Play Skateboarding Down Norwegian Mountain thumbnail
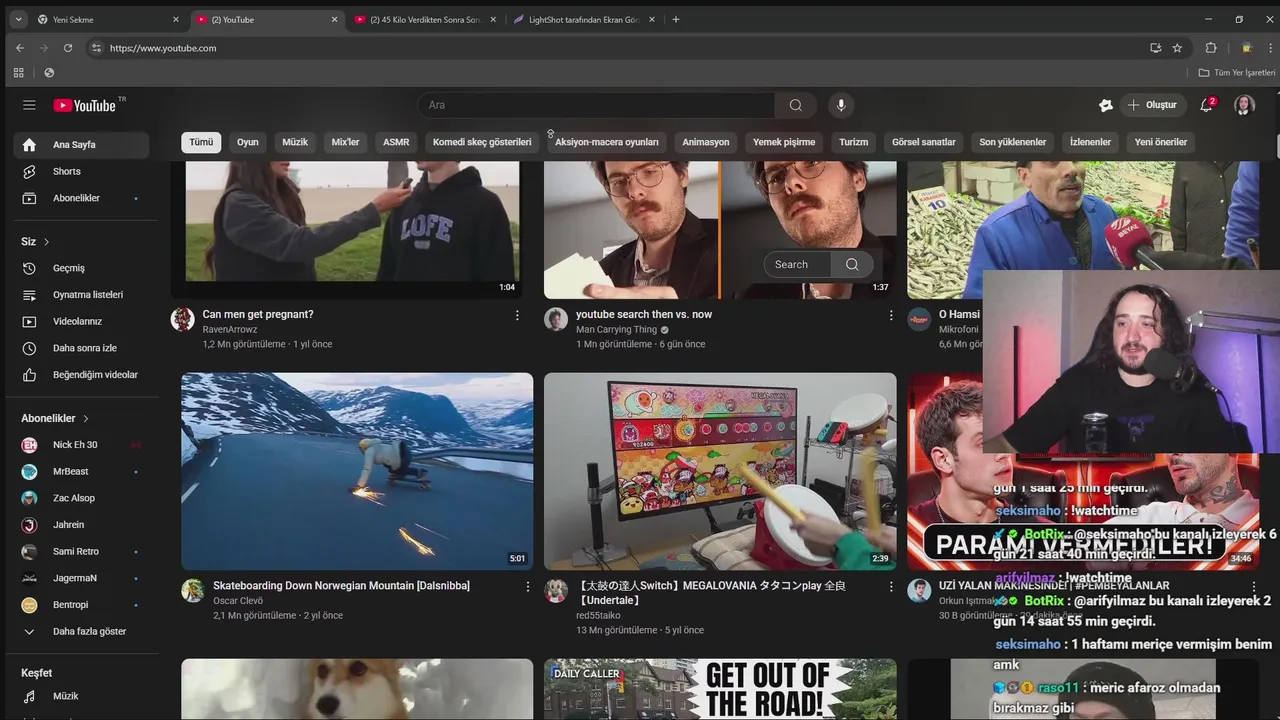Viewport: 1280px width, 720px height. pyautogui.click(x=357, y=471)
